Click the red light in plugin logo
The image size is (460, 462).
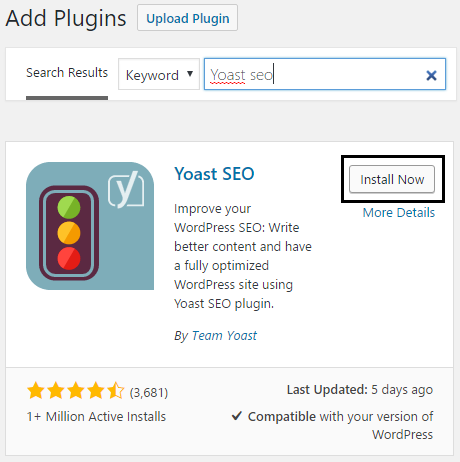point(69,258)
